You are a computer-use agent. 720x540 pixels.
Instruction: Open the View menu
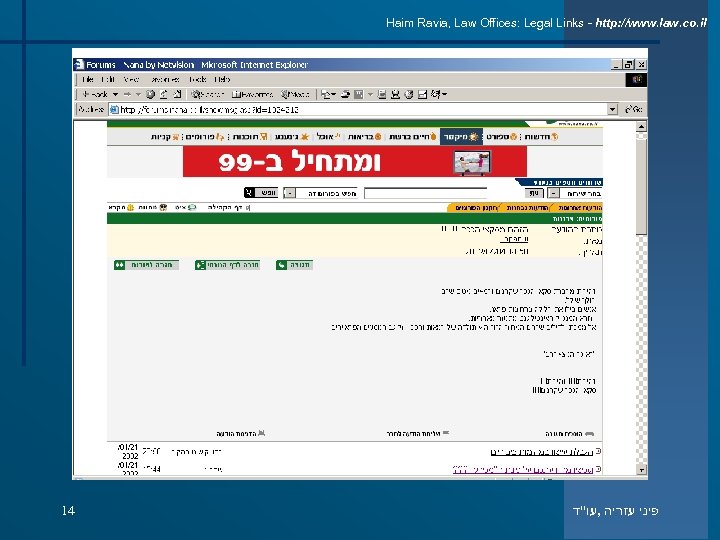coord(131,79)
